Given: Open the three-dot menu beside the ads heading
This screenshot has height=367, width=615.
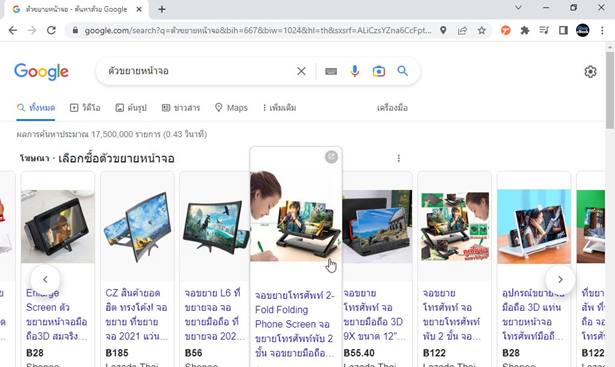Looking at the screenshot, I should [x=398, y=158].
